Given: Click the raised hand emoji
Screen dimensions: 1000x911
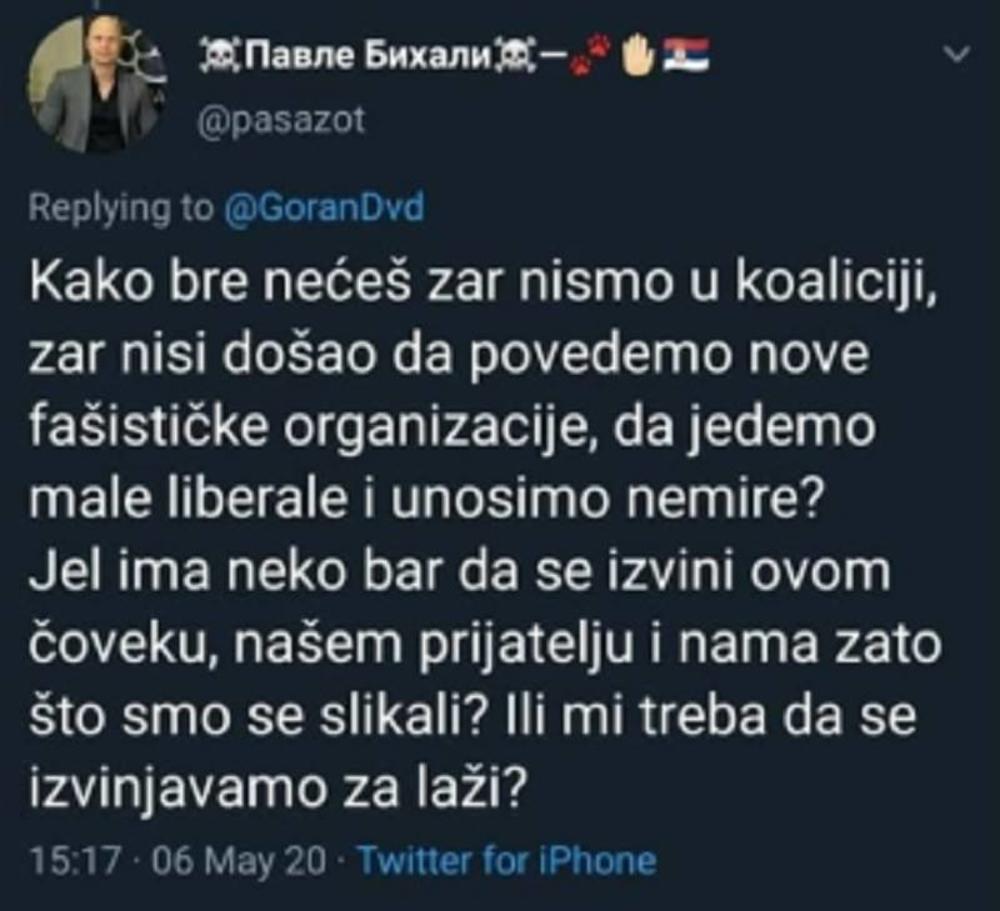Looking at the screenshot, I should (636, 57).
